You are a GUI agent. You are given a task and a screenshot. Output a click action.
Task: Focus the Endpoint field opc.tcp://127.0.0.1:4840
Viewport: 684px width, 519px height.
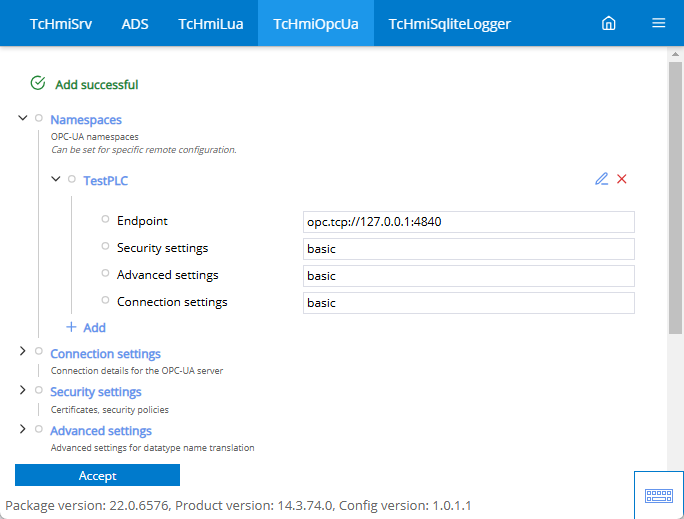pos(469,222)
